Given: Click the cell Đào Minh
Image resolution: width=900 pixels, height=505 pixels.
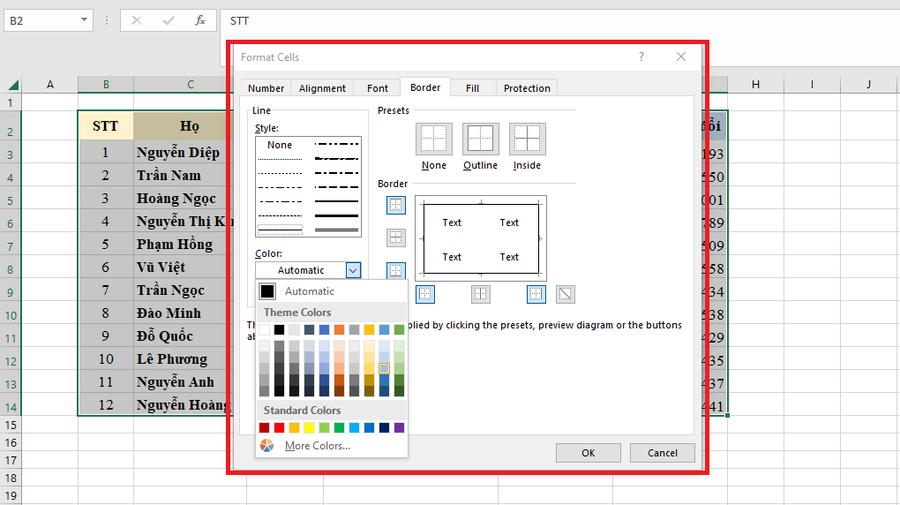Looking at the screenshot, I should pyautogui.click(x=183, y=313).
